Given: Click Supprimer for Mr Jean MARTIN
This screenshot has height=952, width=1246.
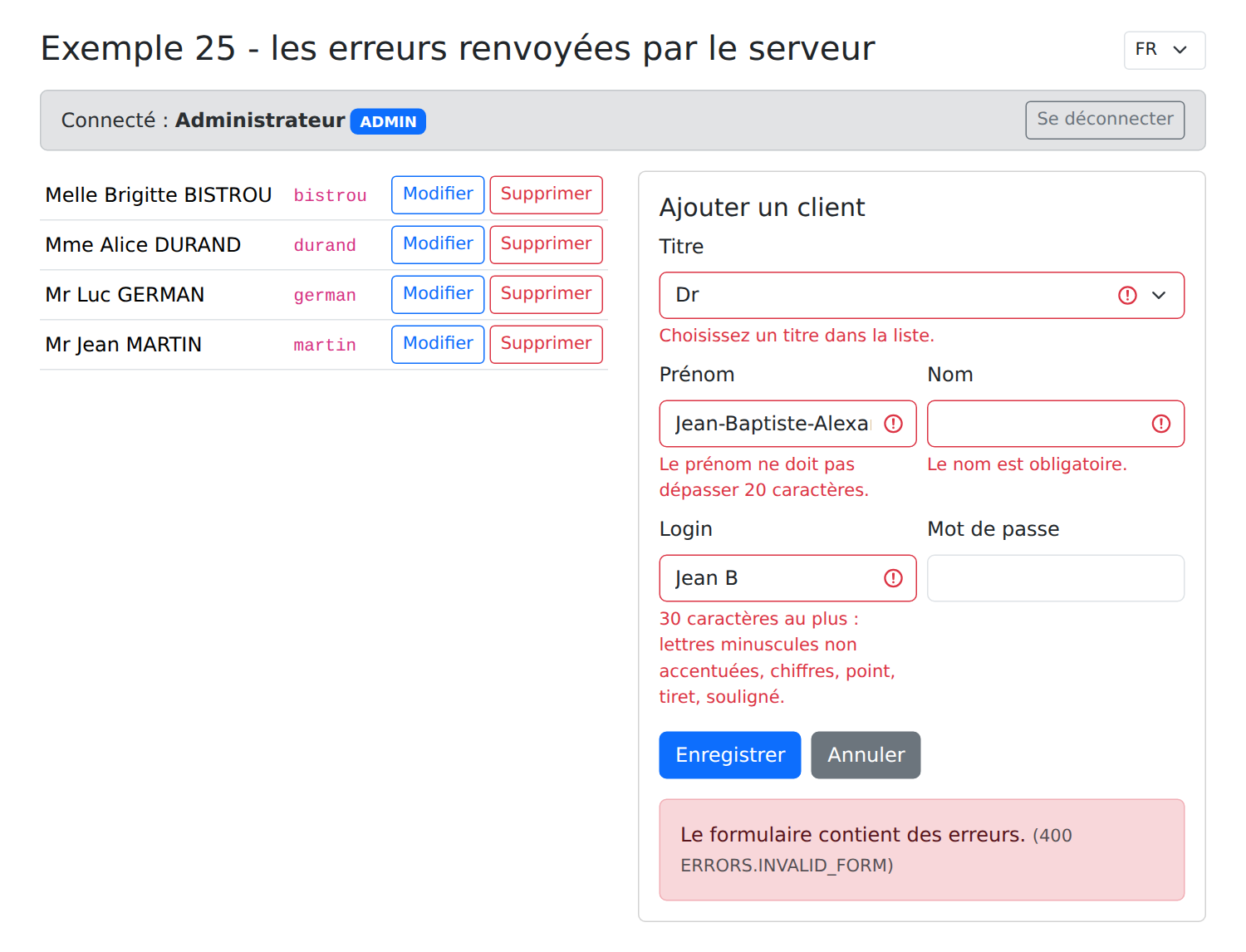Looking at the screenshot, I should point(546,344).
